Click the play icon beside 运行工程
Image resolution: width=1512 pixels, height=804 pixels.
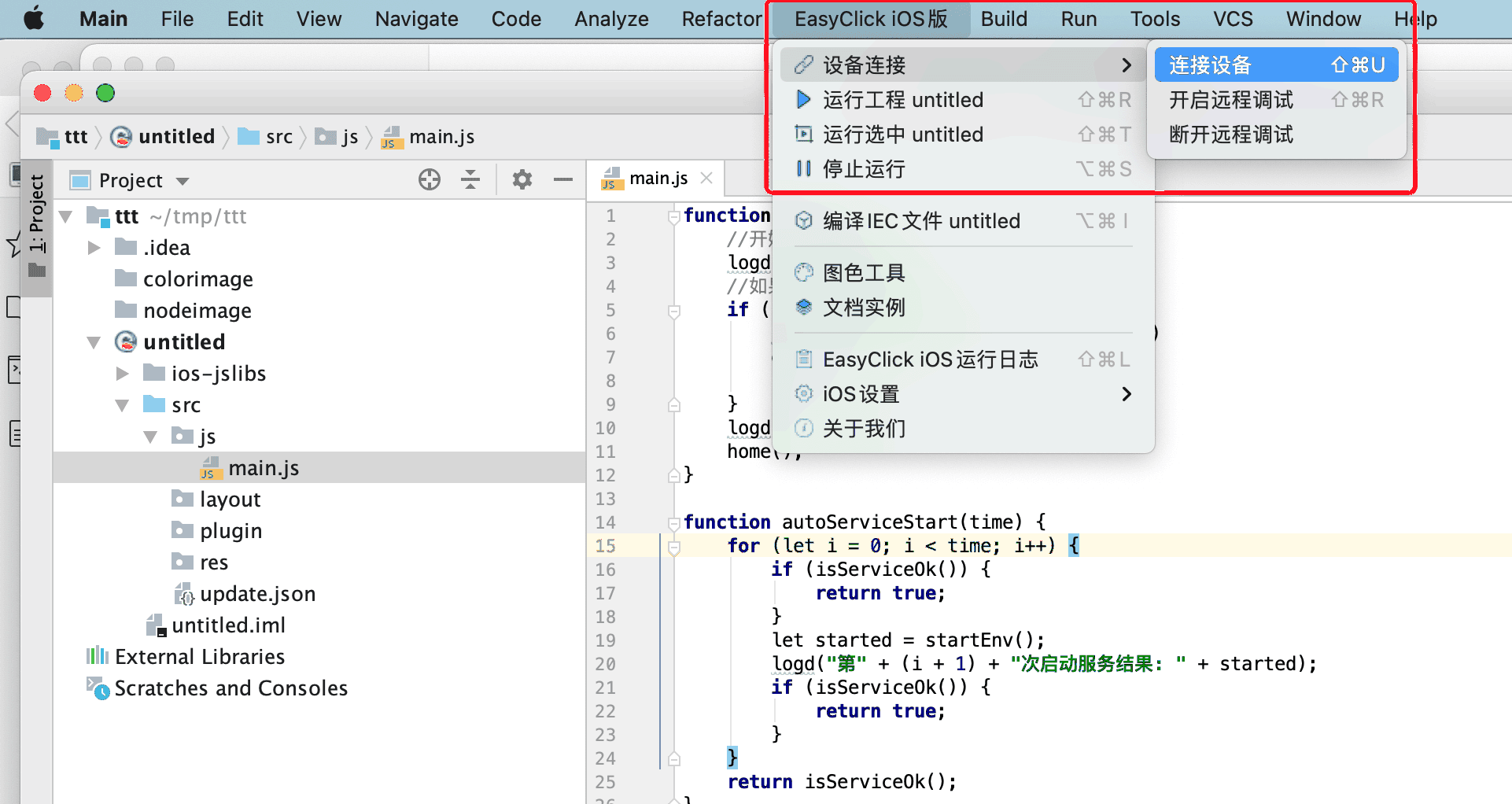point(803,100)
